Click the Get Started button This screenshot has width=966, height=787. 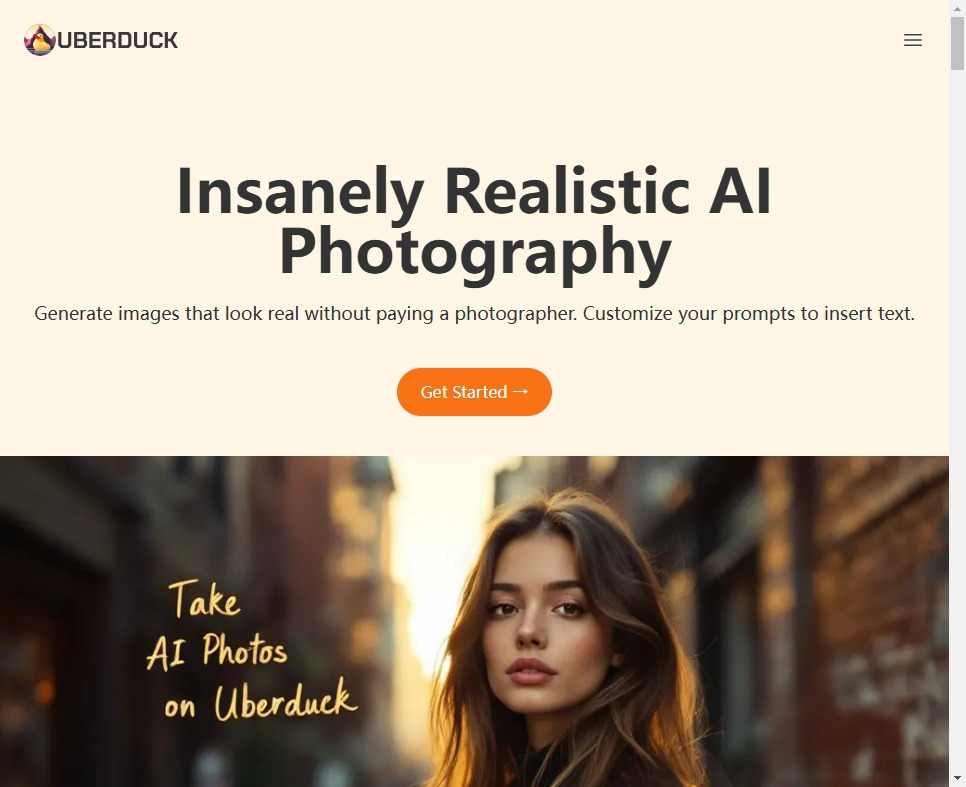point(474,392)
